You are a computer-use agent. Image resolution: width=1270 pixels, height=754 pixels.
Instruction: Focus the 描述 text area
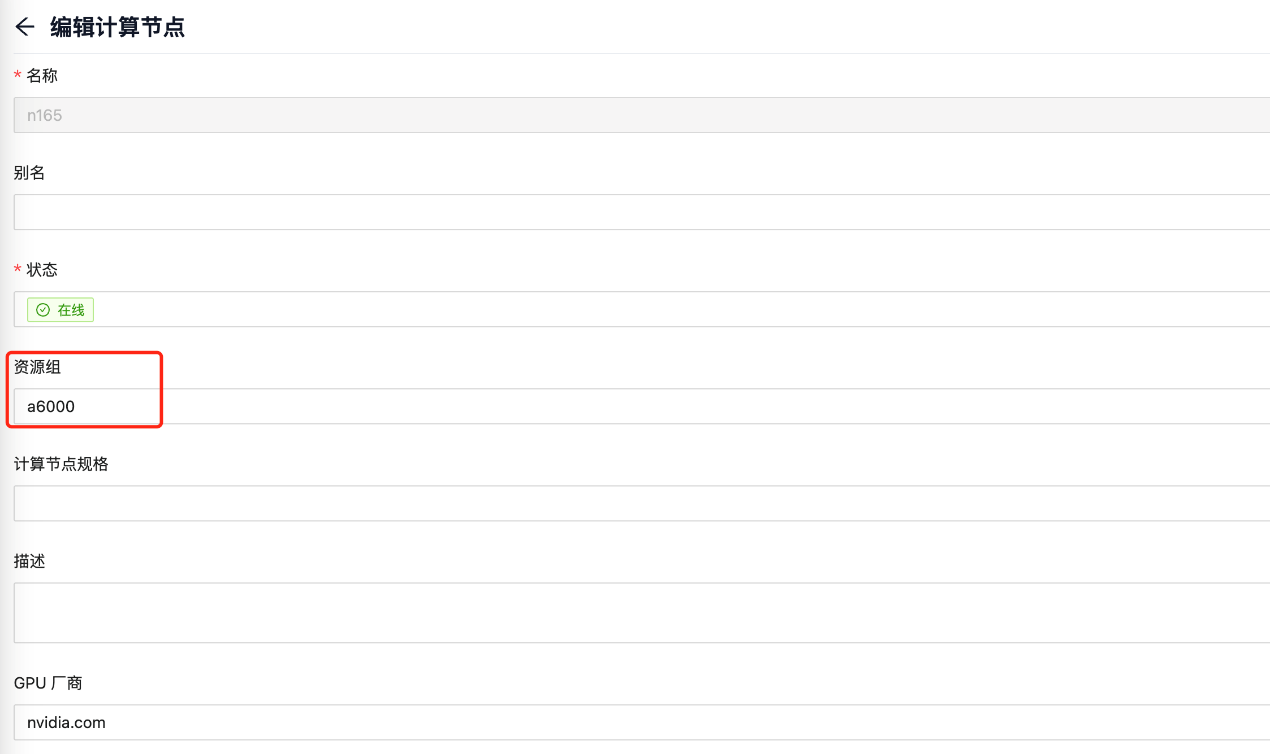point(640,612)
